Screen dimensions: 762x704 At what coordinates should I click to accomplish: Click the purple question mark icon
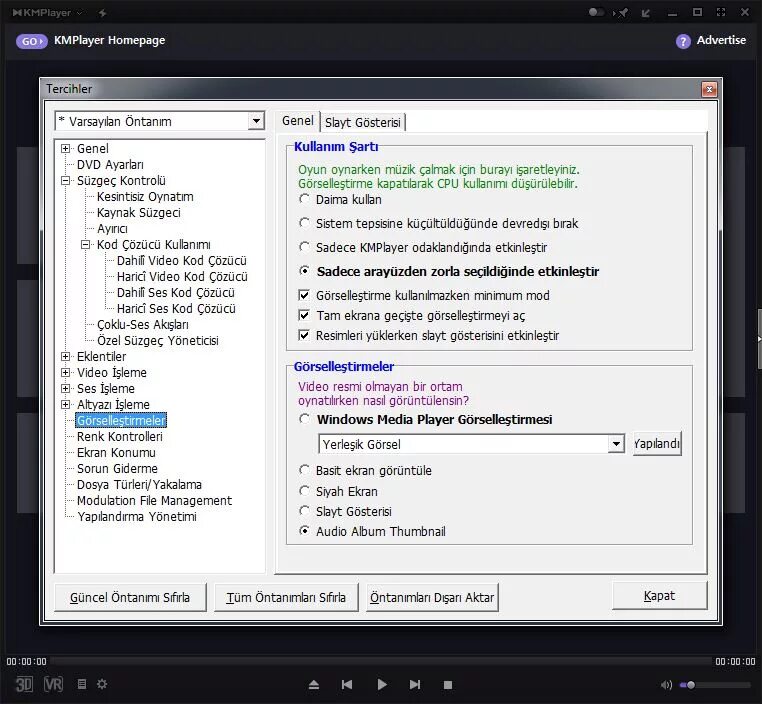click(683, 41)
